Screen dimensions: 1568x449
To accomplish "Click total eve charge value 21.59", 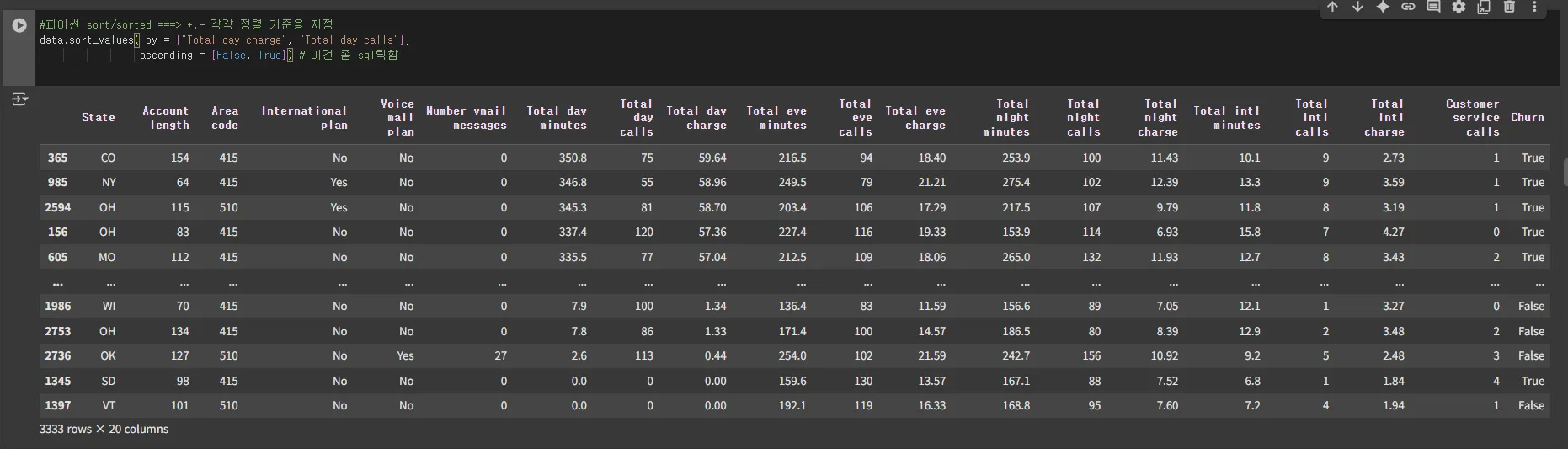I will click(931, 355).
